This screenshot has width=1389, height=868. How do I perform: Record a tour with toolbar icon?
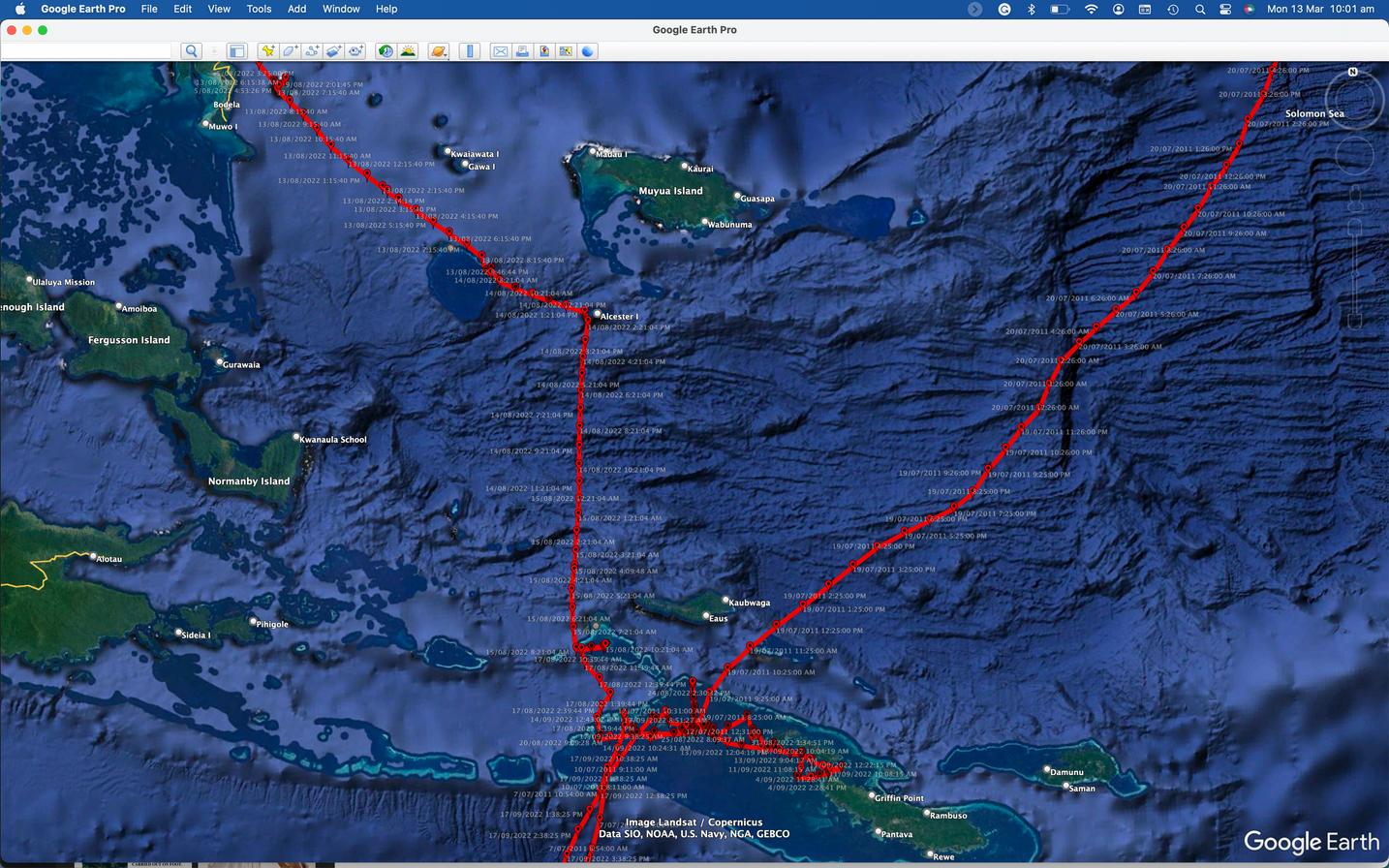tap(356, 51)
